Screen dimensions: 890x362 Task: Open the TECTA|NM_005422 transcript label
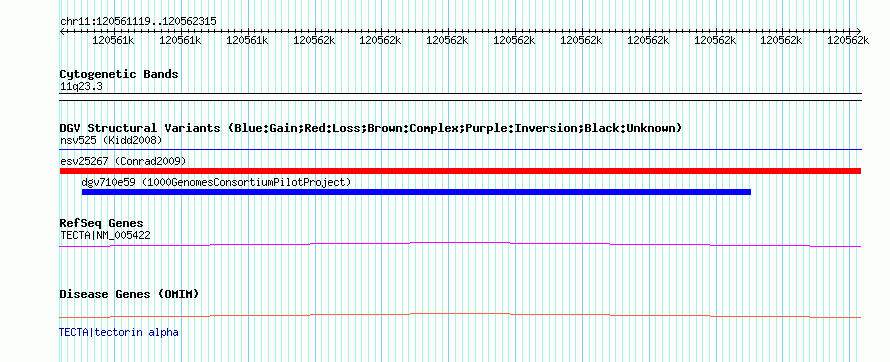point(105,235)
